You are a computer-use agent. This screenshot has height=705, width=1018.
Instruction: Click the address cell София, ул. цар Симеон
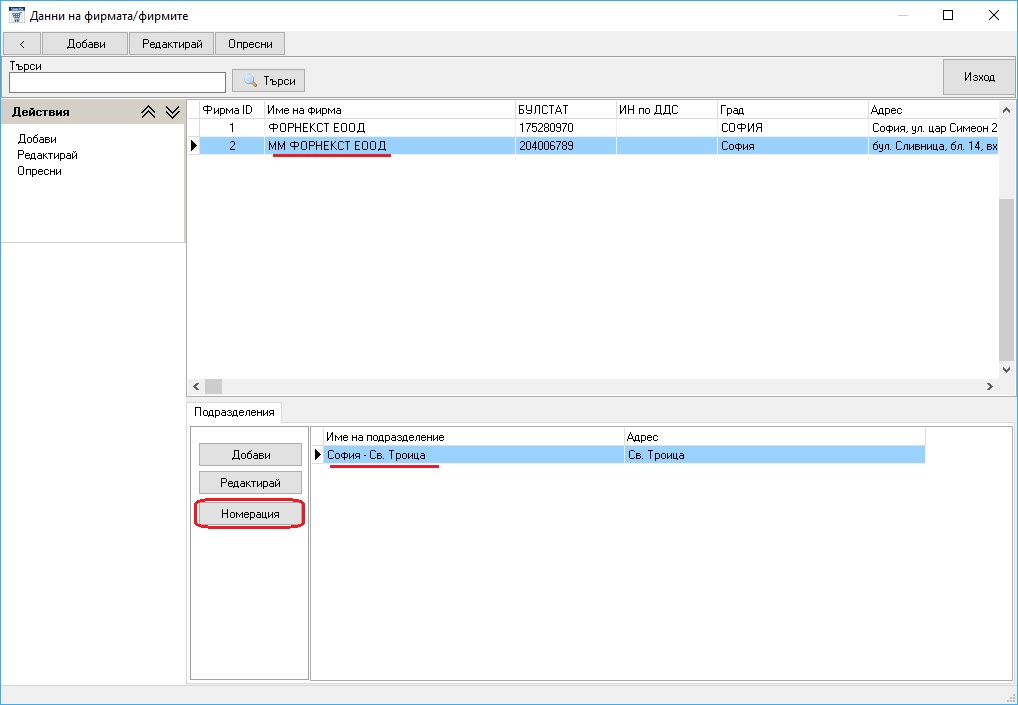pos(933,128)
